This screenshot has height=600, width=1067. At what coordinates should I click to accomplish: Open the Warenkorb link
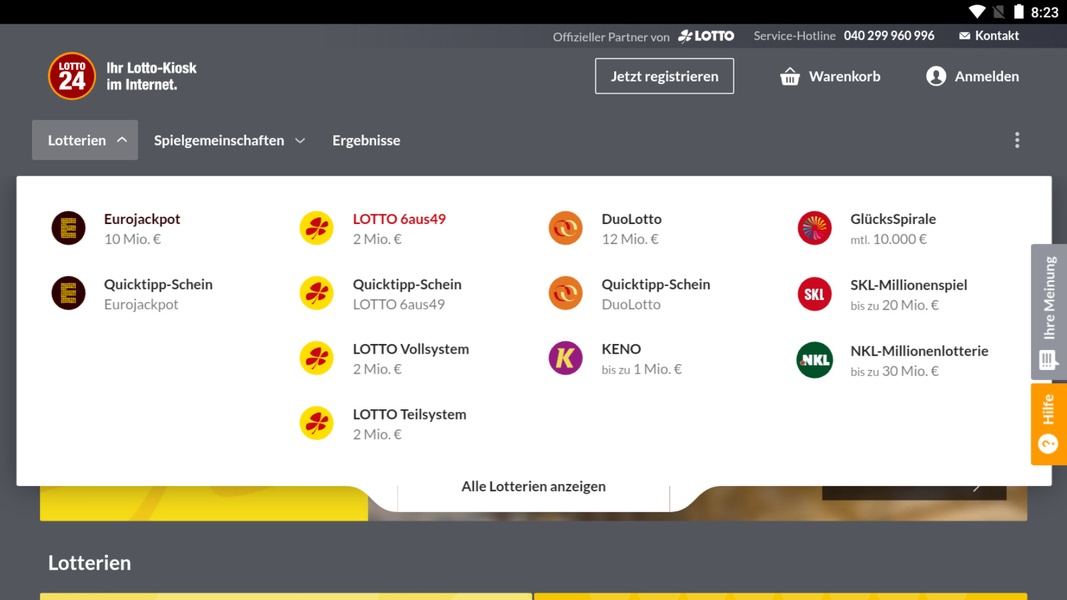(830, 76)
